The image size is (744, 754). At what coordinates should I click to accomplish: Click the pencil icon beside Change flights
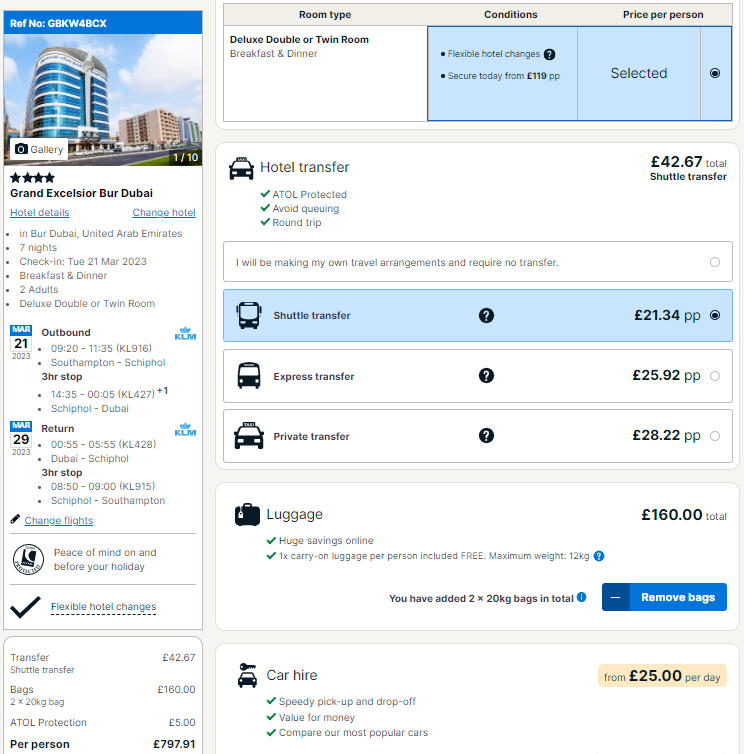pyautogui.click(x=15, y=519)
